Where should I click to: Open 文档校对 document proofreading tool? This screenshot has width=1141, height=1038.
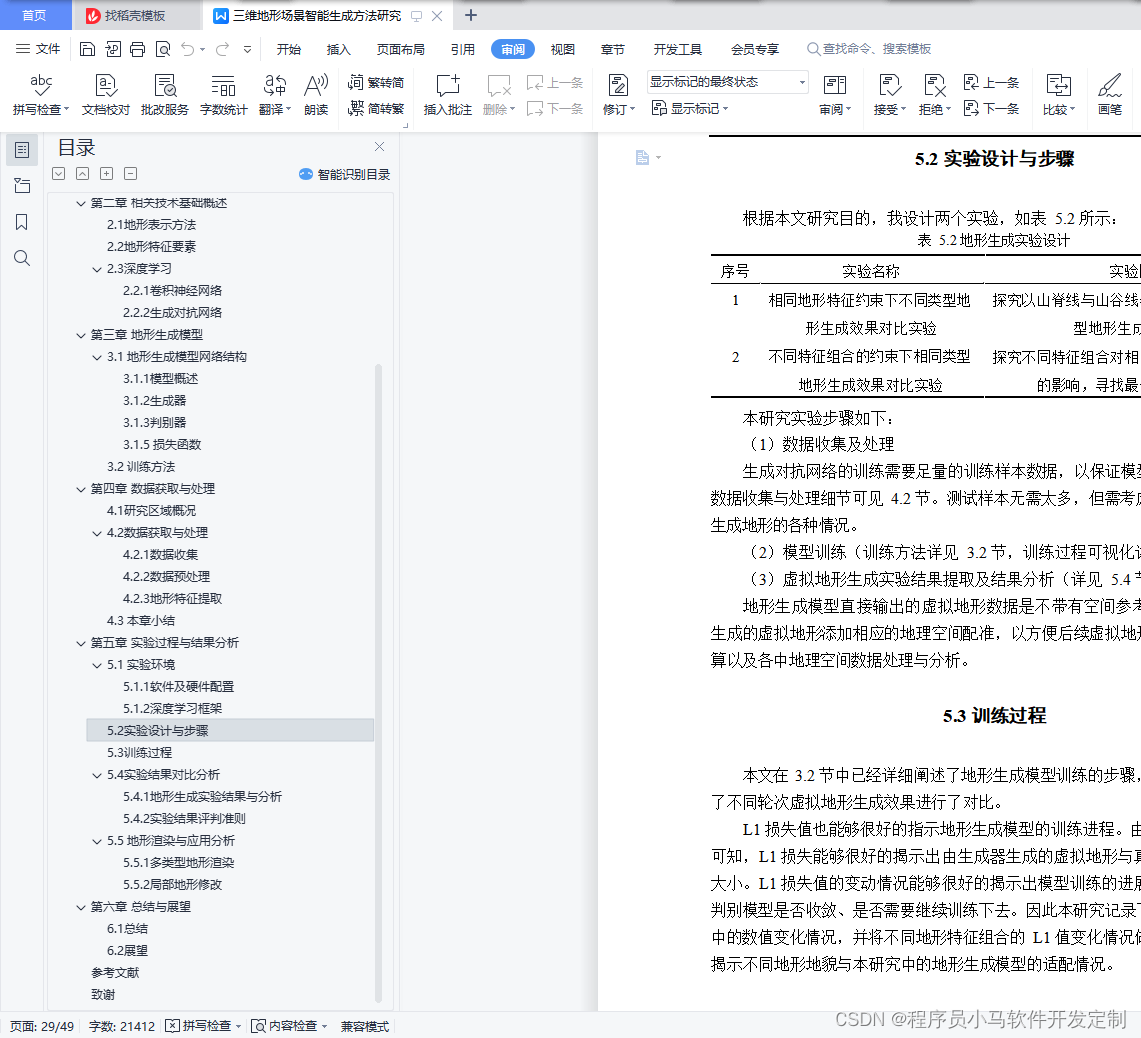[106, 95]
